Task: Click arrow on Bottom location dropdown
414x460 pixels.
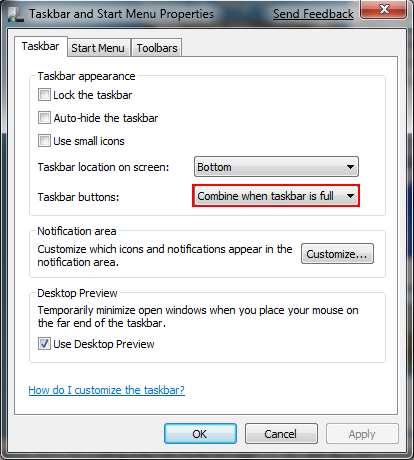Action: tap(350, 167)
